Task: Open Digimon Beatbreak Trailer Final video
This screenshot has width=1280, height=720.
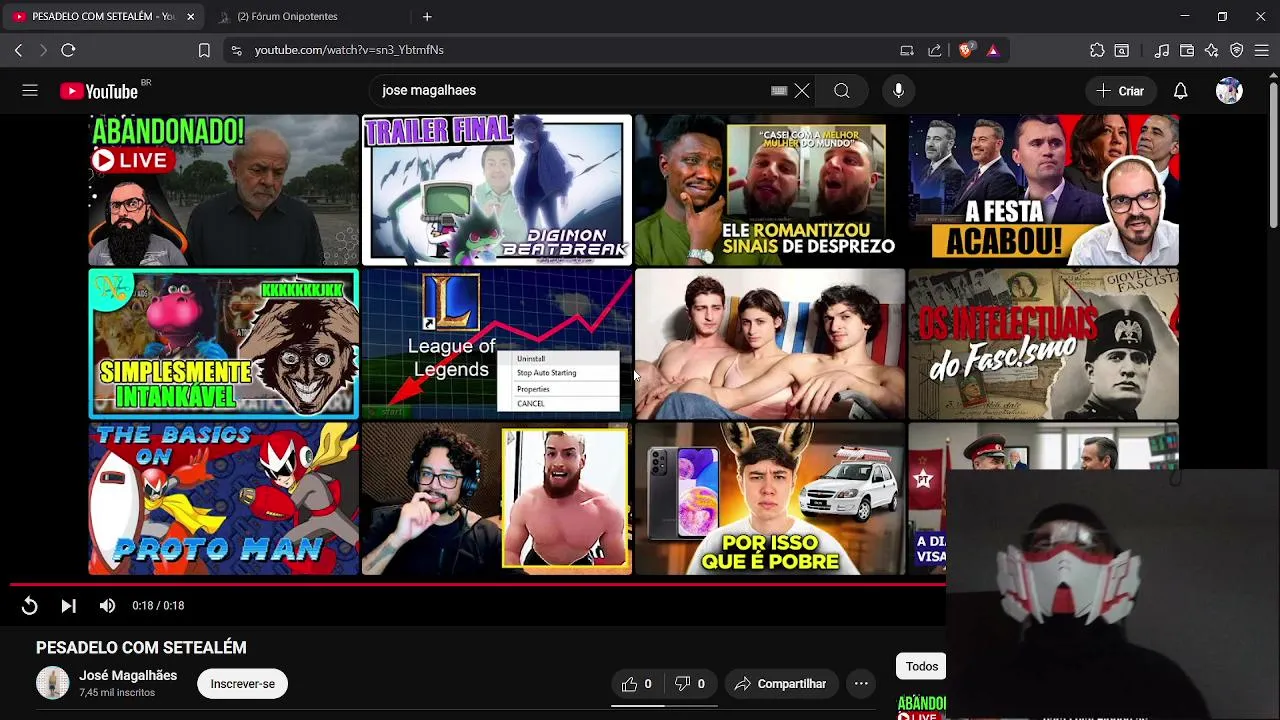Action: pyautogui.click(x=497, y=190)
